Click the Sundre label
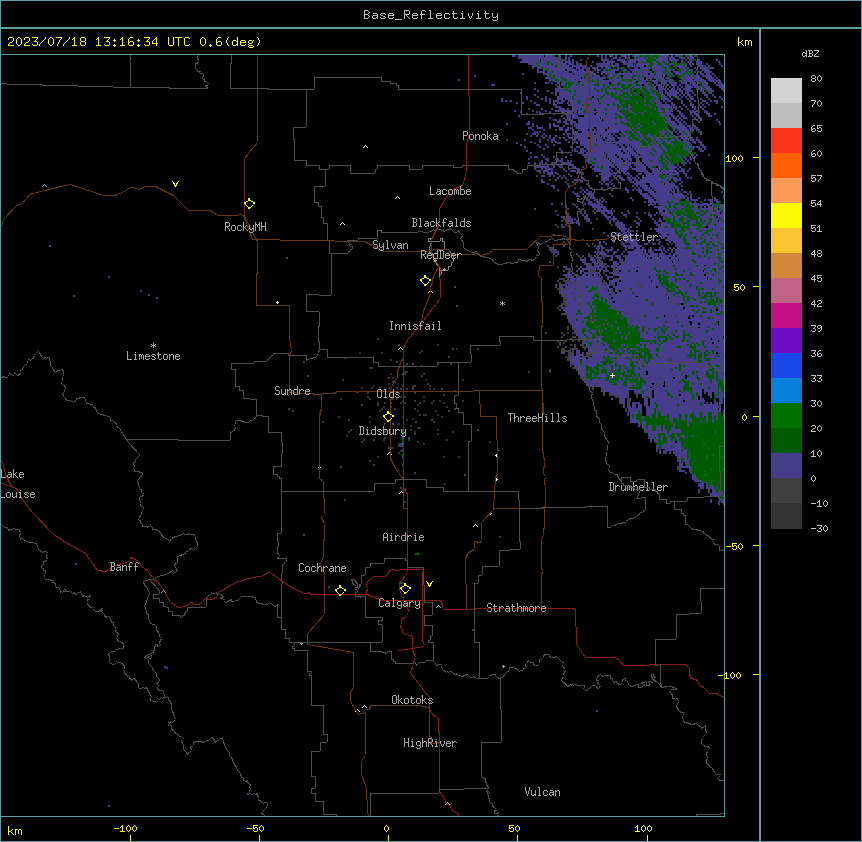The image size is (862, 842). (x=292, y=391)
